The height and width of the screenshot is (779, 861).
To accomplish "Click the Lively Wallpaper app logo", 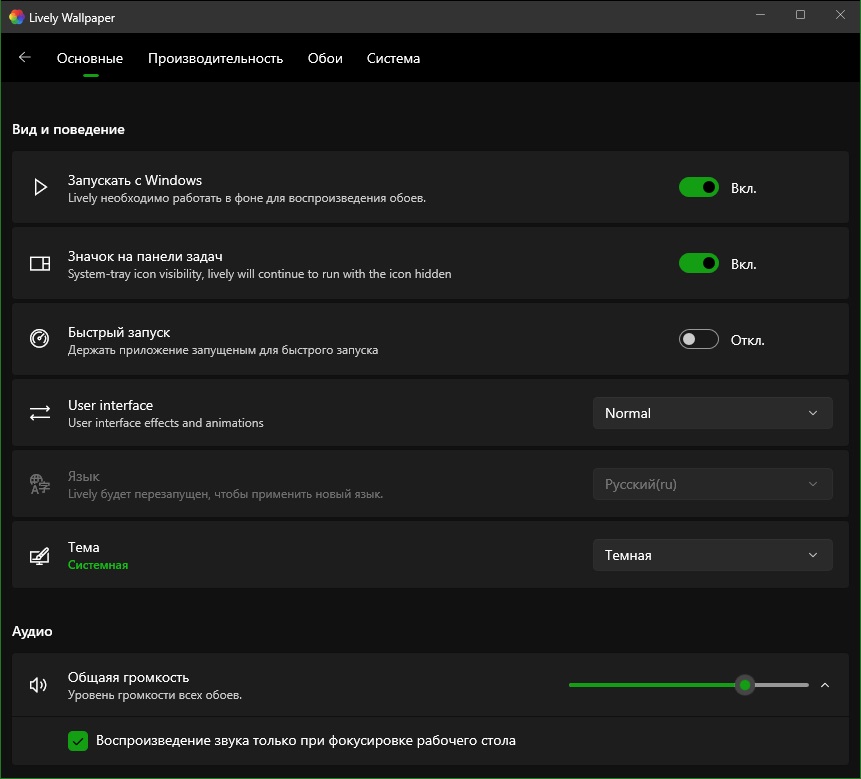I will click(16, 18).
